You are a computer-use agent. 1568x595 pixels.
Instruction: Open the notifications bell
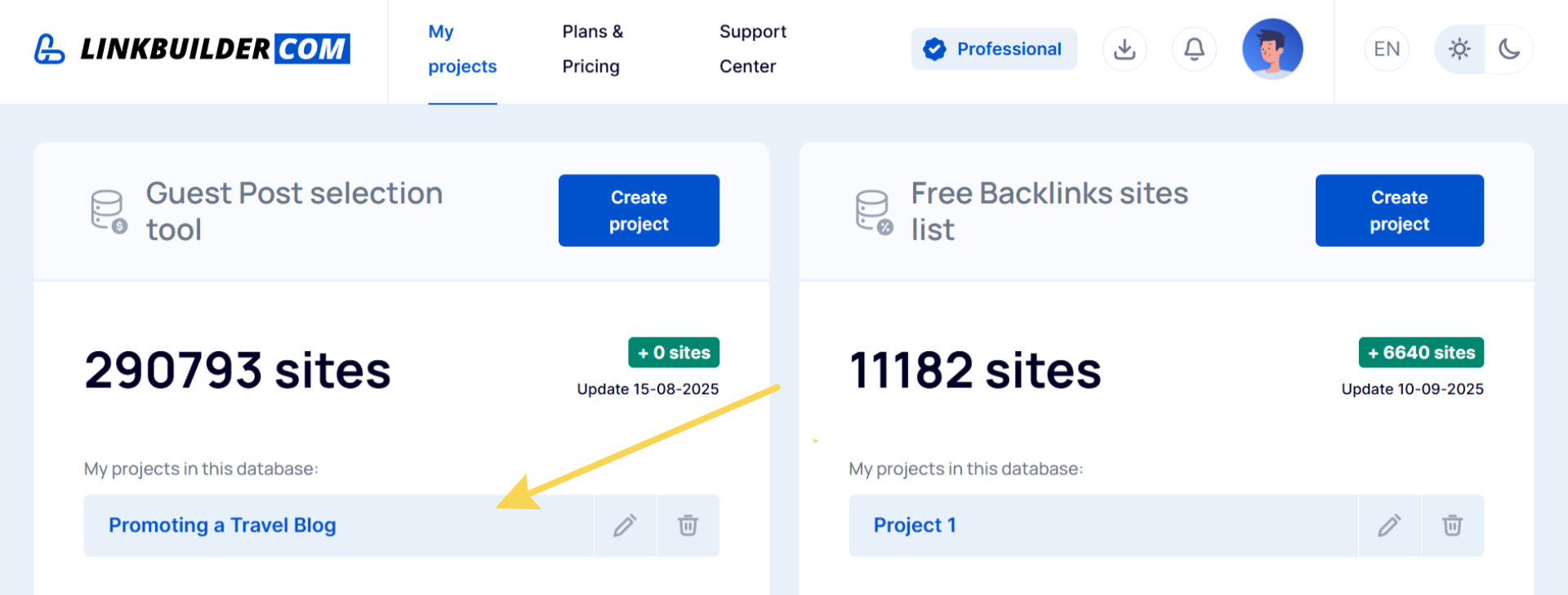click(1194, 49)
